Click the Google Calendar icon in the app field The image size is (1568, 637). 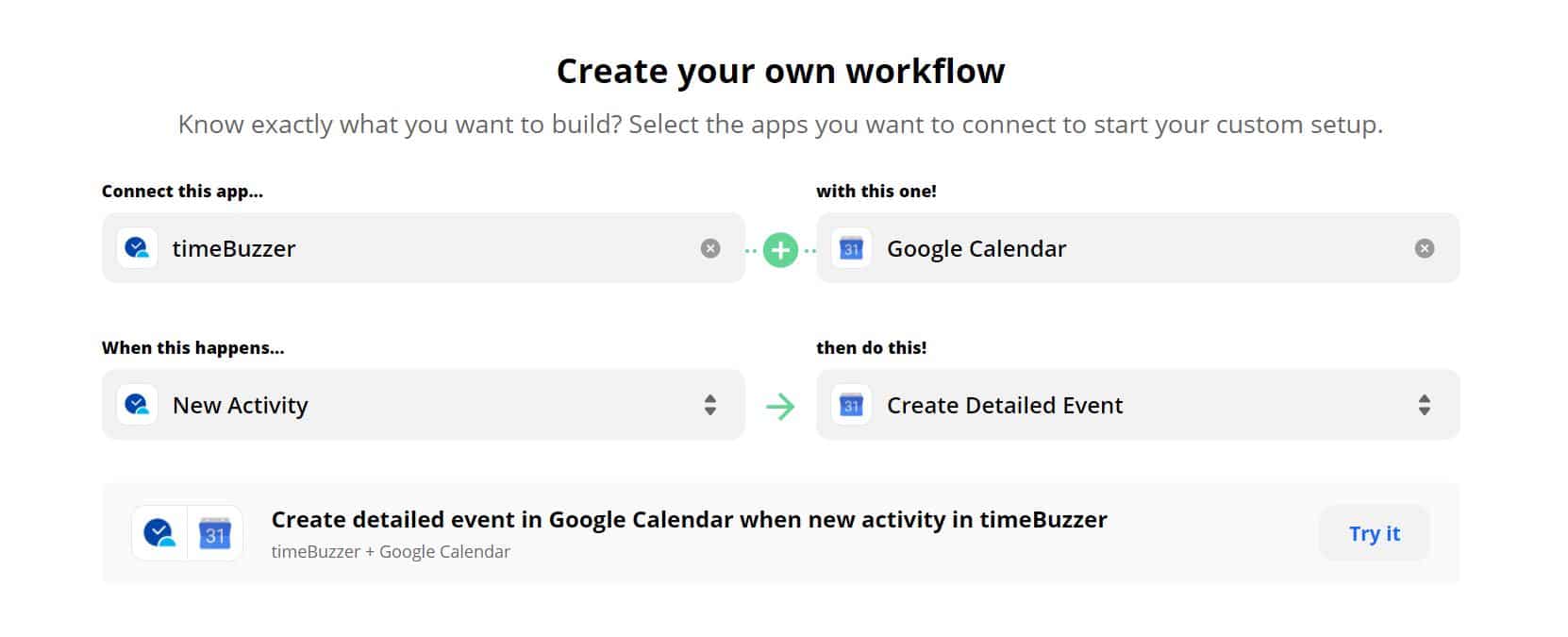click(x=851, y=248)
